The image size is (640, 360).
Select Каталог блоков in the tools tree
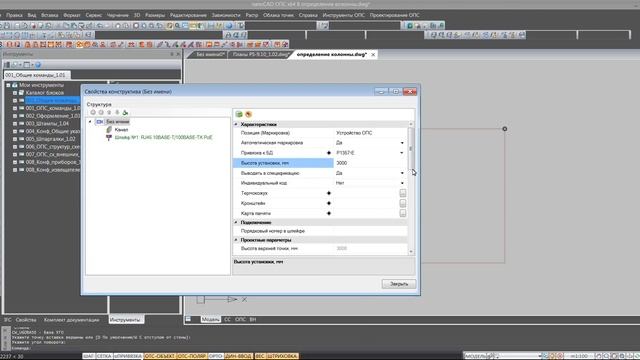click(44, 93)
